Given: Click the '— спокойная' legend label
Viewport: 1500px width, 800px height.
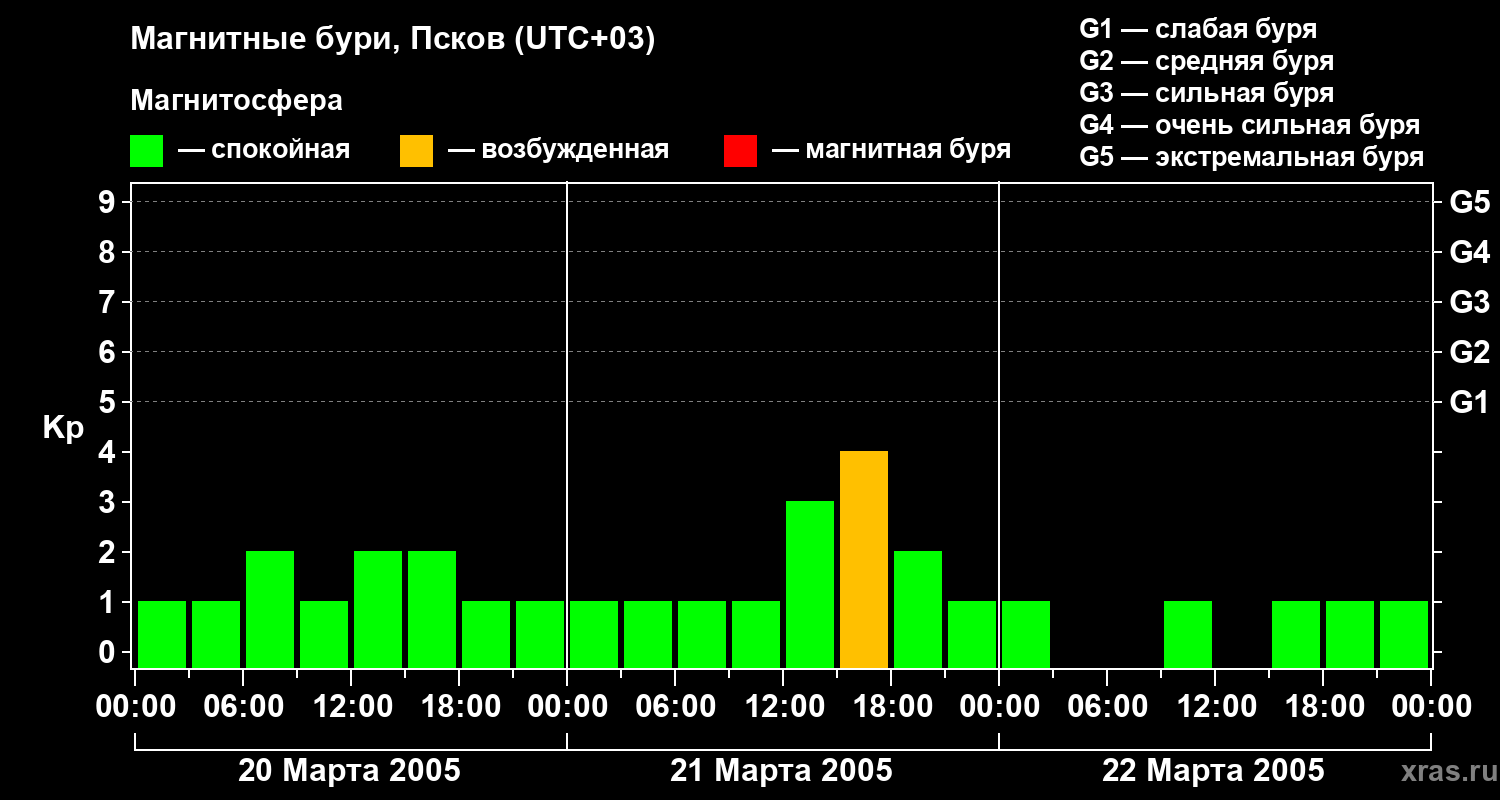Looking at the screenshot, I should (x=264, y=150).
